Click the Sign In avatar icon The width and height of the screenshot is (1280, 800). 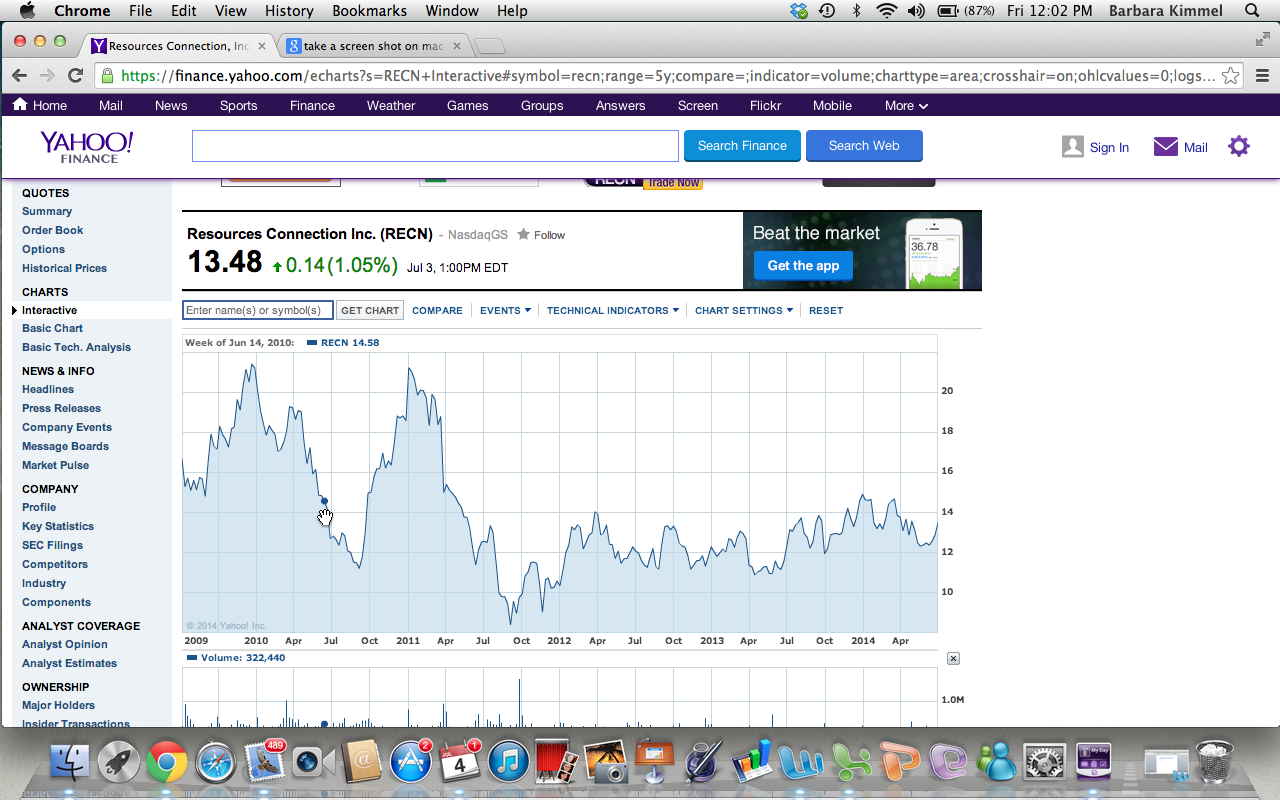coord(1073,147)
